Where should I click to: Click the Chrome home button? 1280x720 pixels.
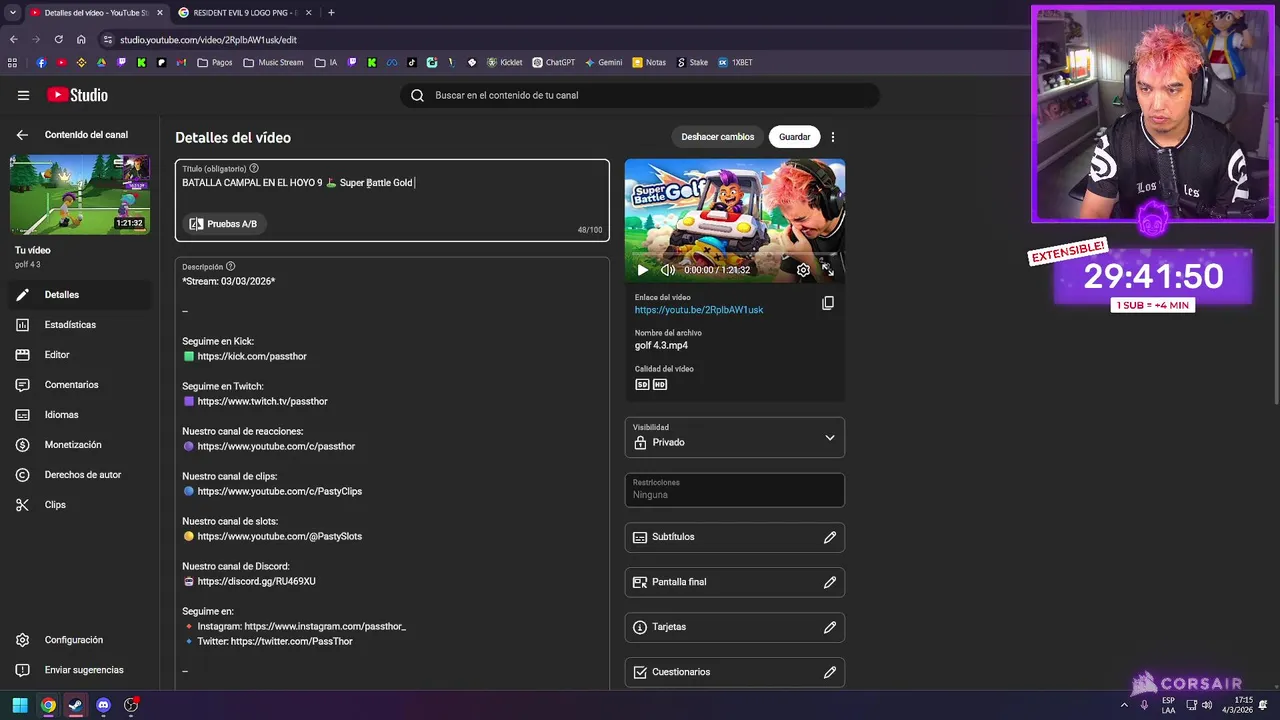pos(81,40)
